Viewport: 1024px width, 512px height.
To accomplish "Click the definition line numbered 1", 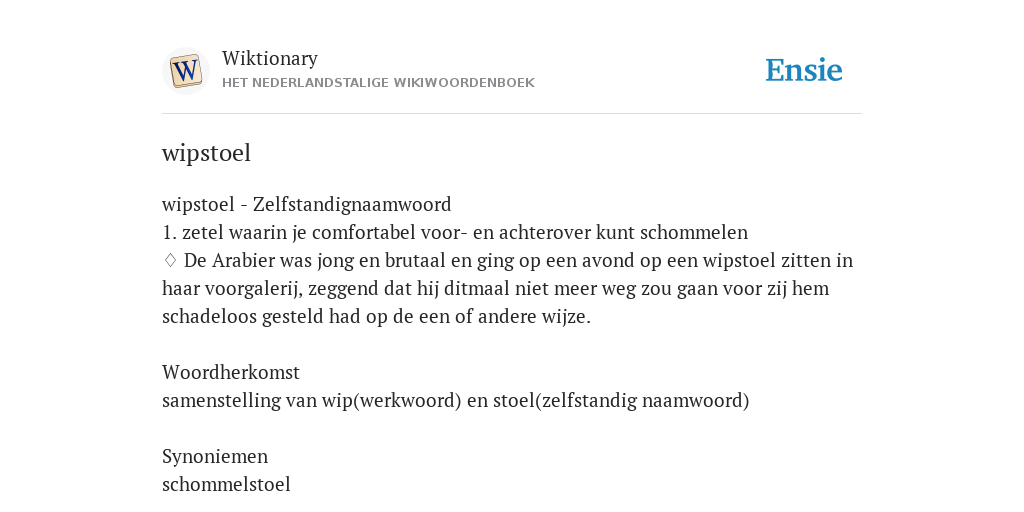I will (455, 232).
